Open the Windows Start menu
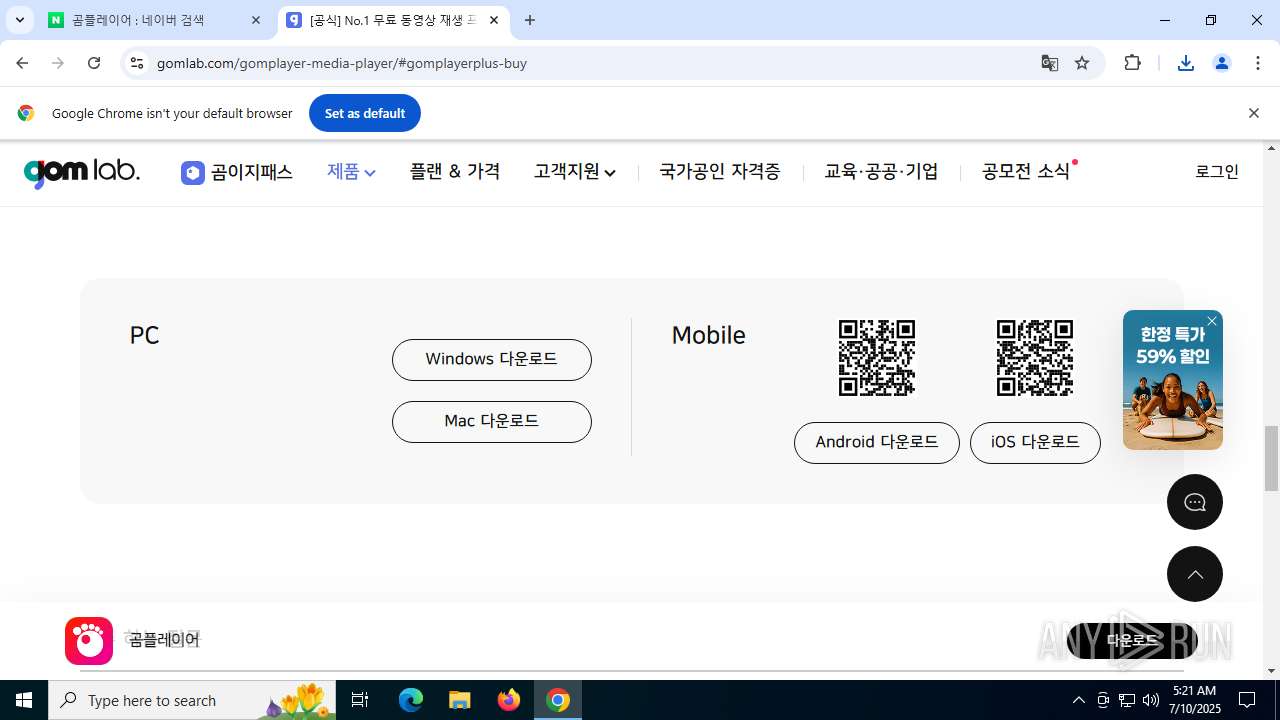 pos(24,700)
